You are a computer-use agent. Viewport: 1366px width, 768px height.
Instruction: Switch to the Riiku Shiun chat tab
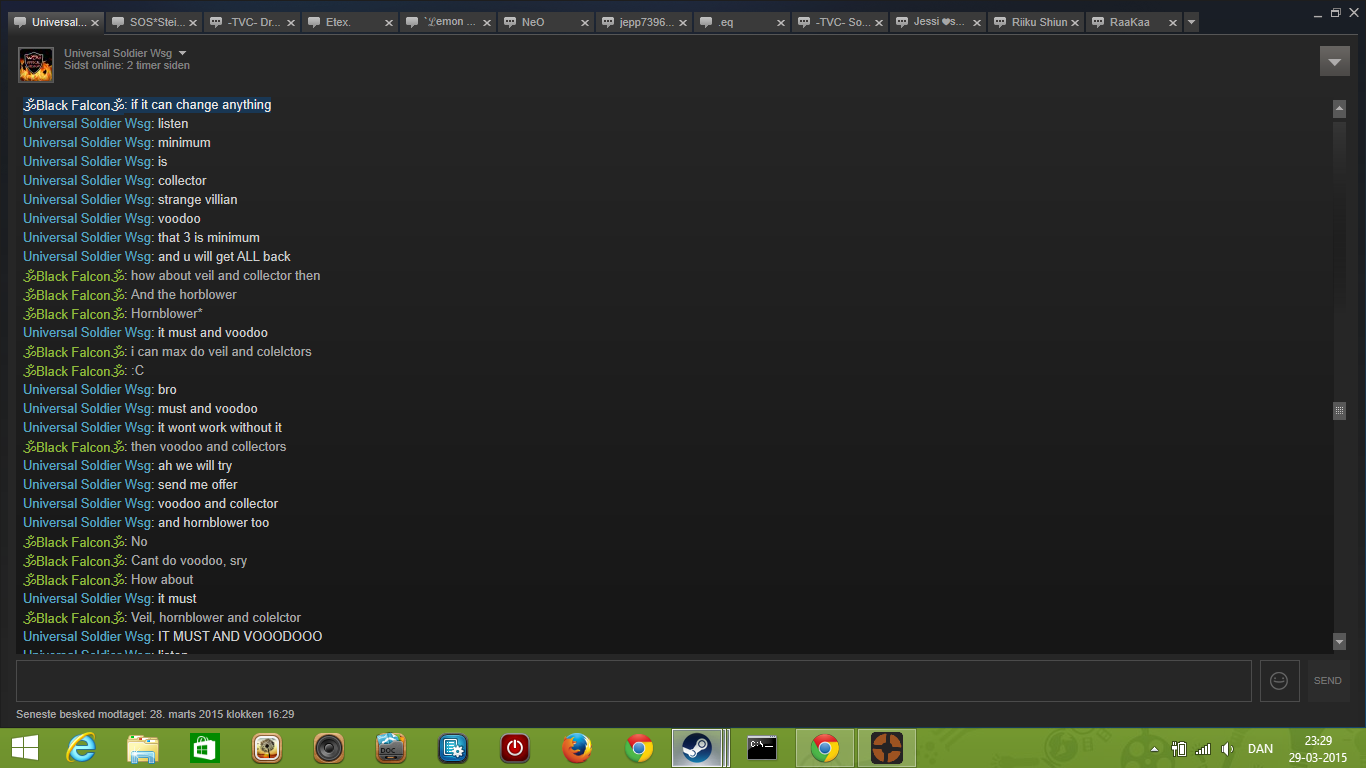tap(1038, 22)
